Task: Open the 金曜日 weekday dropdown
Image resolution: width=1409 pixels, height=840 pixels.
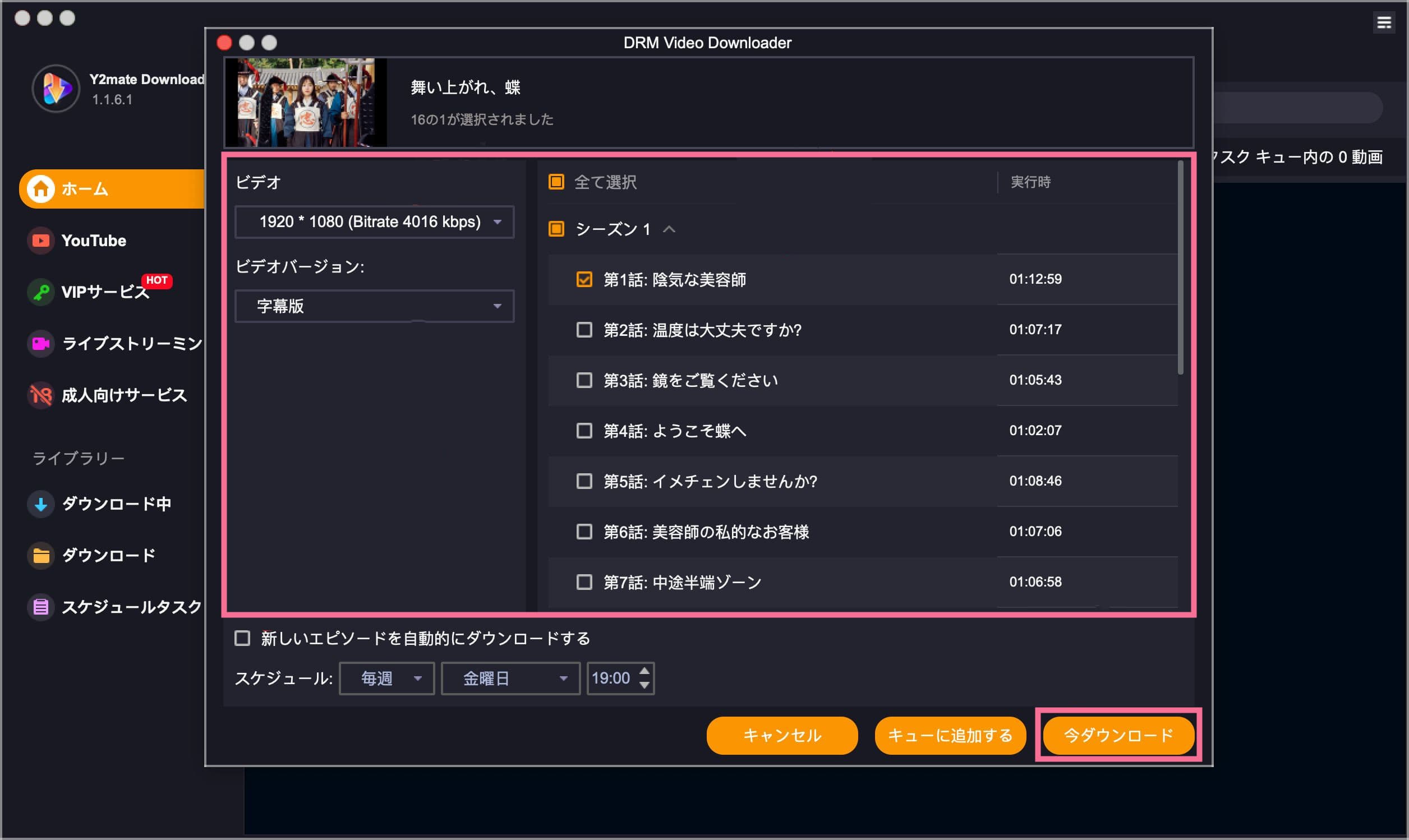Action: pyautogui.click(x=510, y=678)
